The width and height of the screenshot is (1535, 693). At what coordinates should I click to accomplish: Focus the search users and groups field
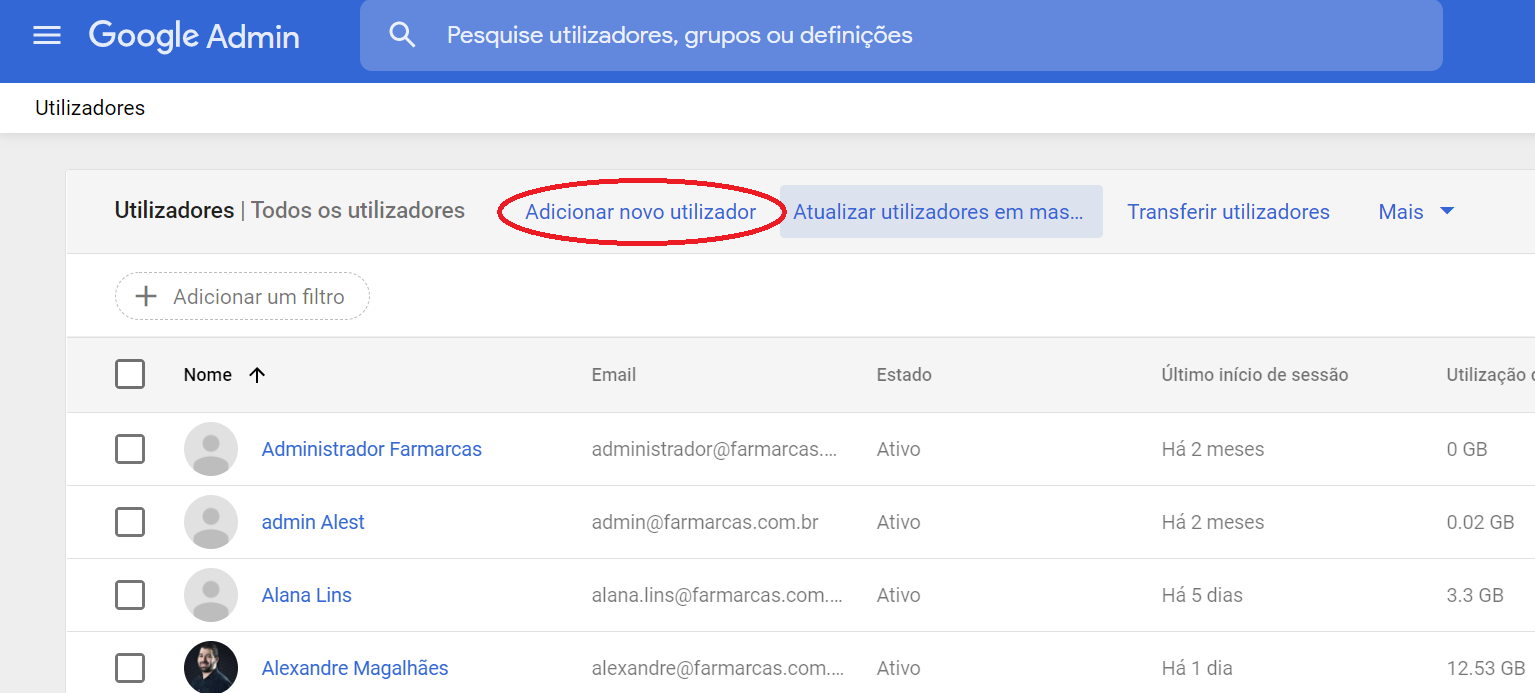coord(900,36)
